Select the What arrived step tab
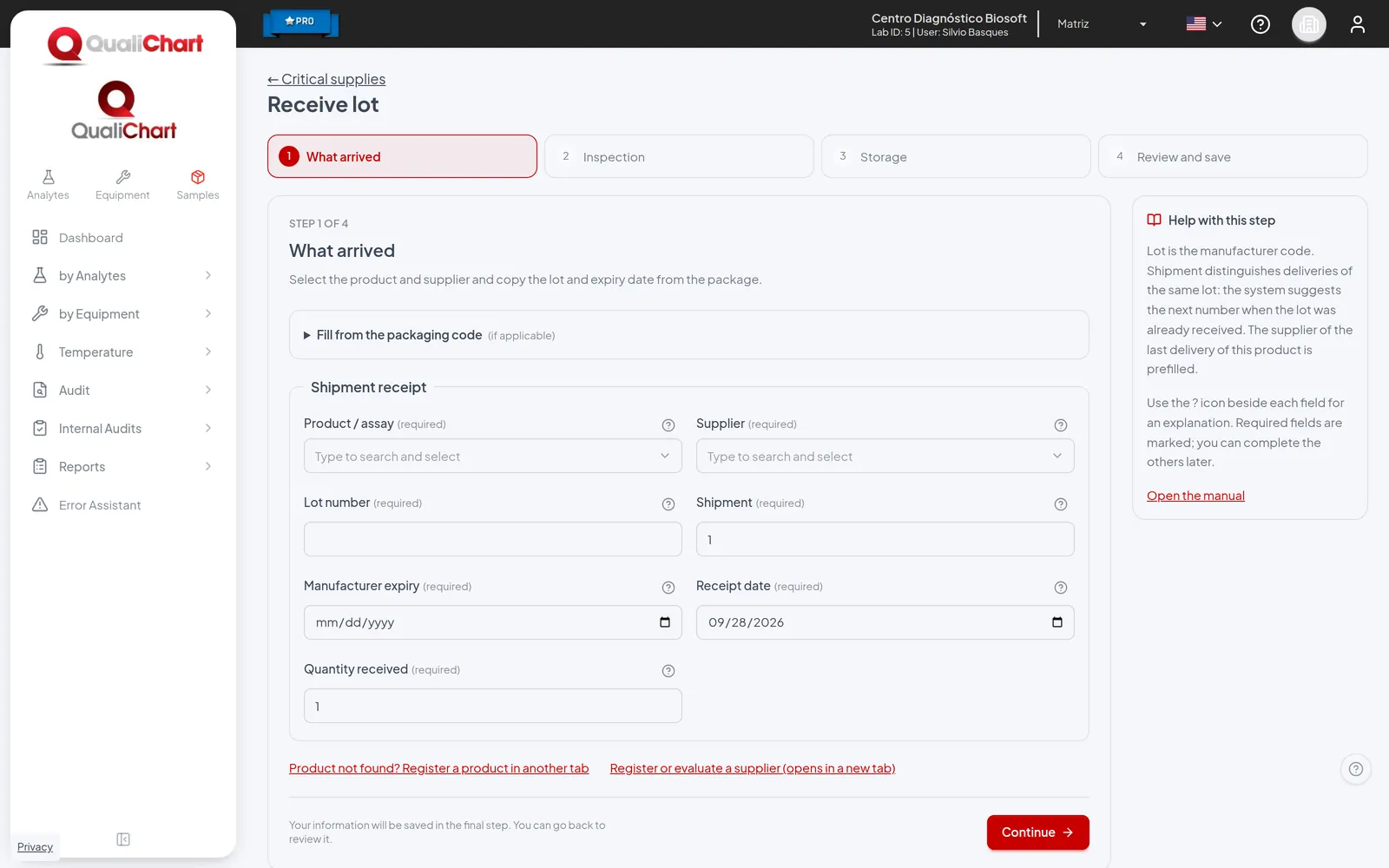Viewport: 1389px width, 868px height. coord(402,156)
